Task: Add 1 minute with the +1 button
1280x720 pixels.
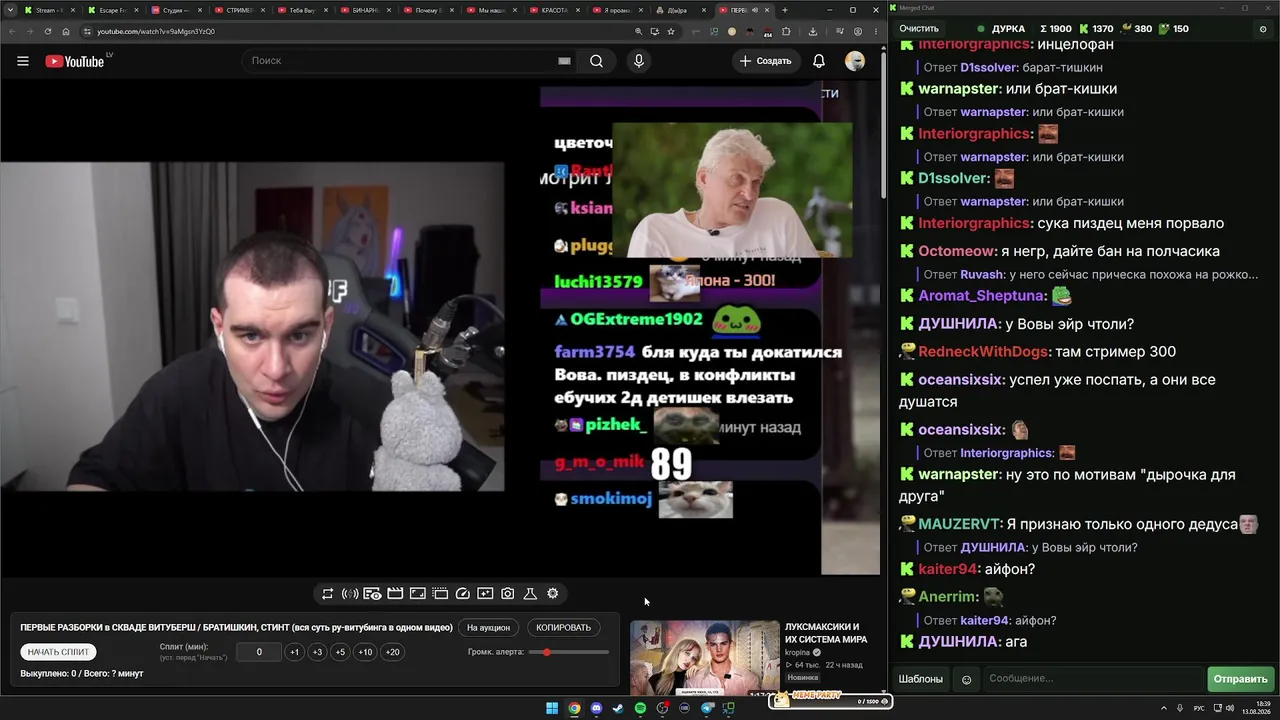Action: [294, 652]
